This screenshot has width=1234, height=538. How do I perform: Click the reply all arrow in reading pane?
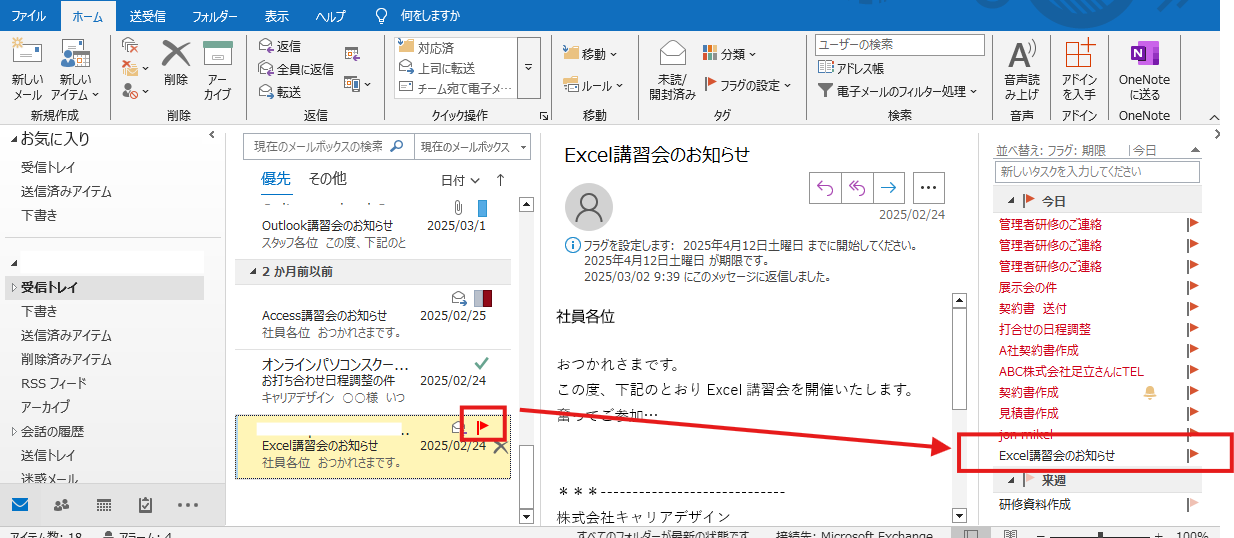(x=857, y=187)
